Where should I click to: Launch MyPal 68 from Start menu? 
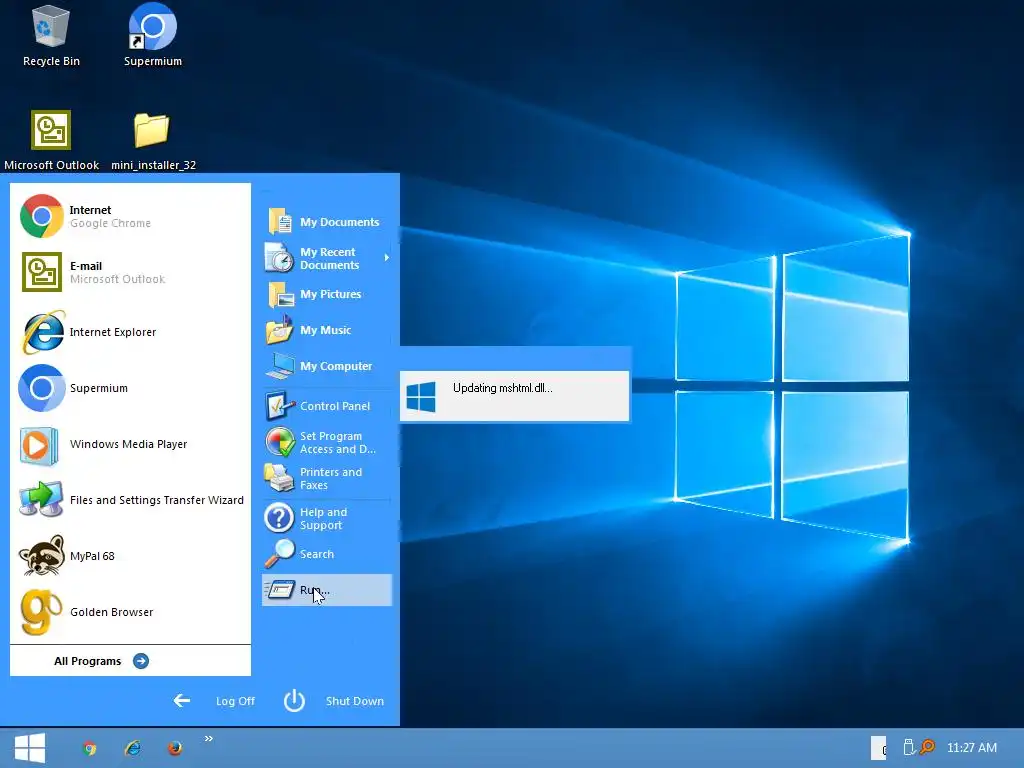pos(131,556)
